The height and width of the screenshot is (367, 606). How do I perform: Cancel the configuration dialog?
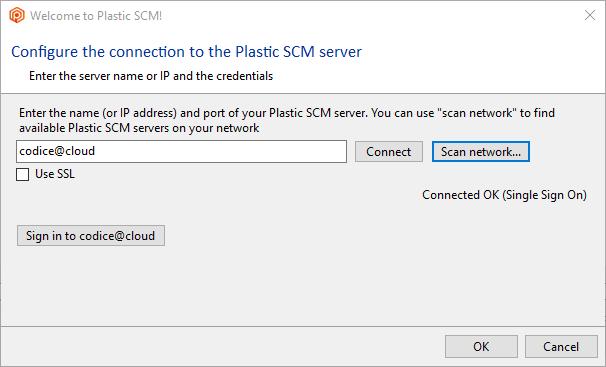[561, 347]
